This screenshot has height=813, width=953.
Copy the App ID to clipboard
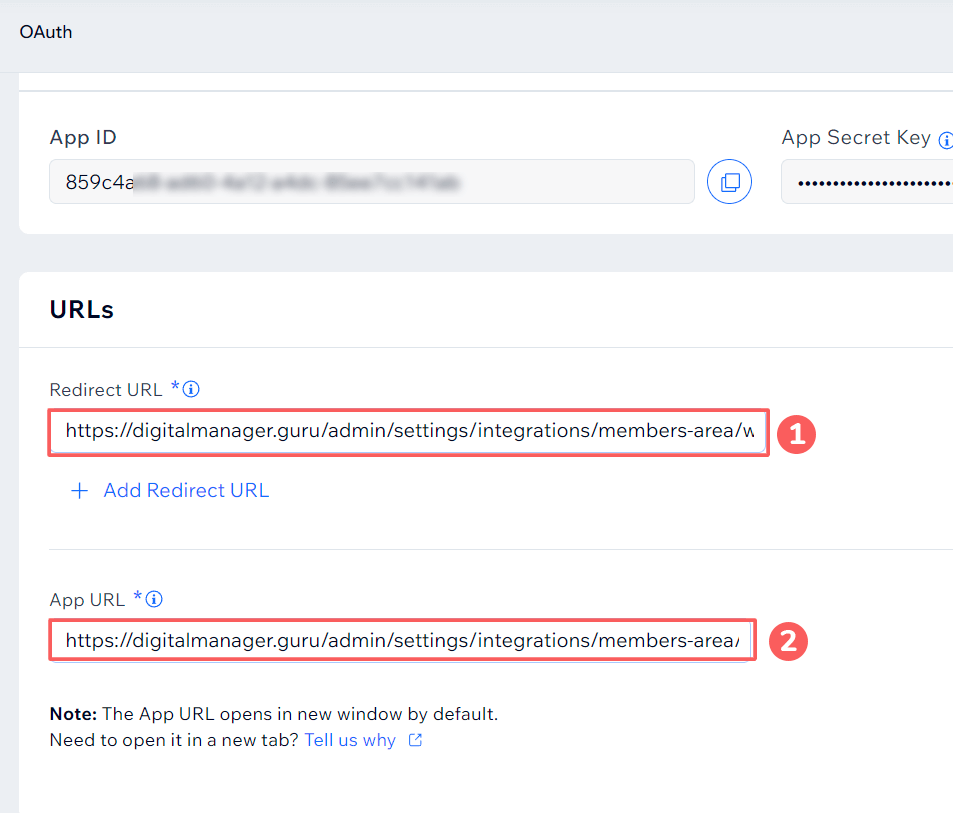(729, 182)
